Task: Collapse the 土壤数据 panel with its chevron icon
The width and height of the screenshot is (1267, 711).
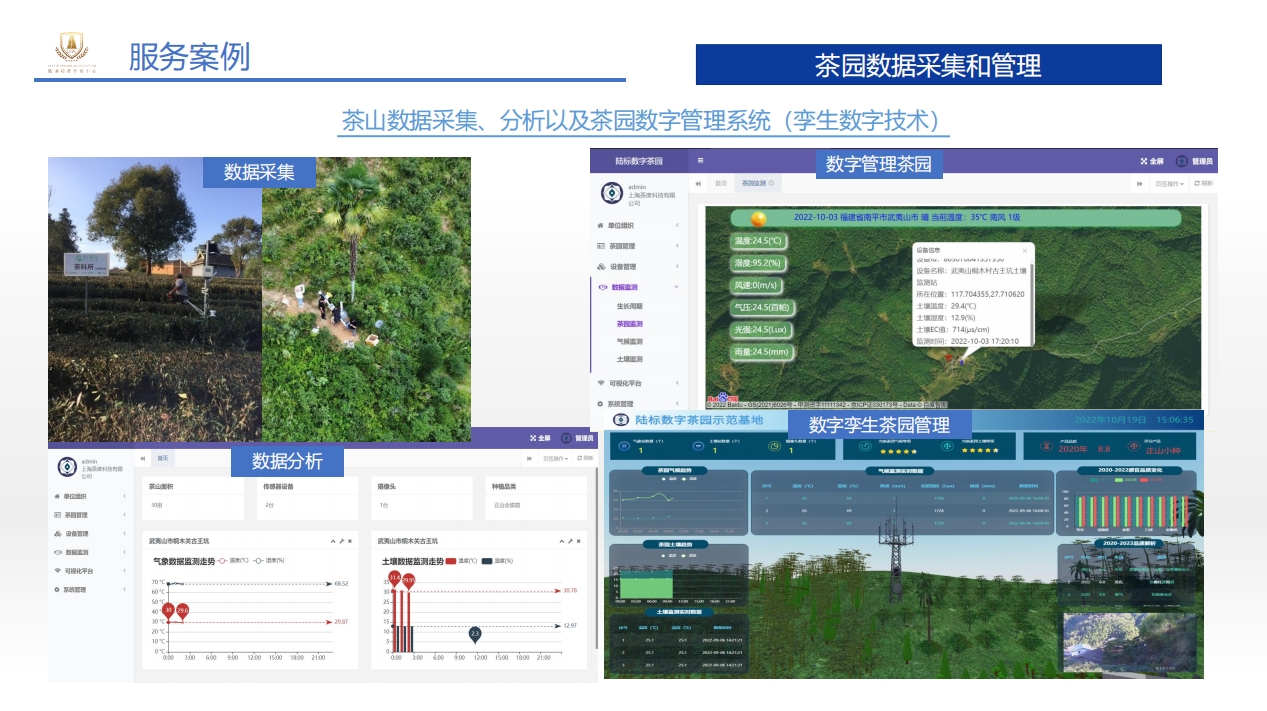Action: tap(561, 541)
